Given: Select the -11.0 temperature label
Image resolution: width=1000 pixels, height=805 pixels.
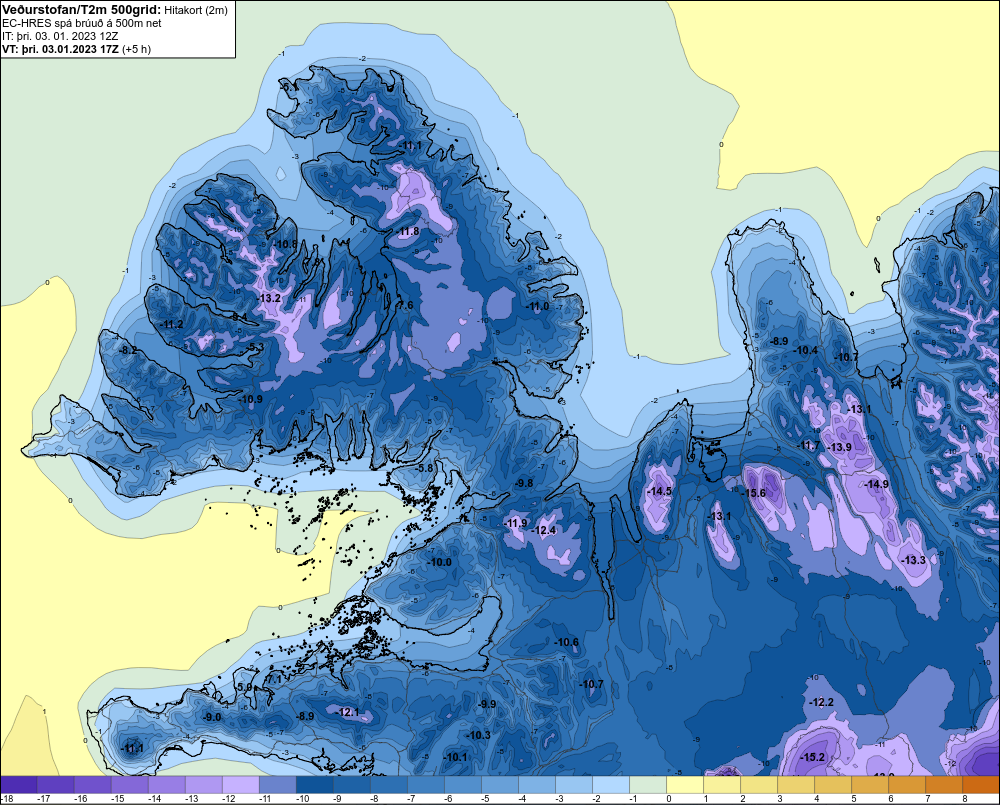Looking at the screenshot, I should 537,306.
